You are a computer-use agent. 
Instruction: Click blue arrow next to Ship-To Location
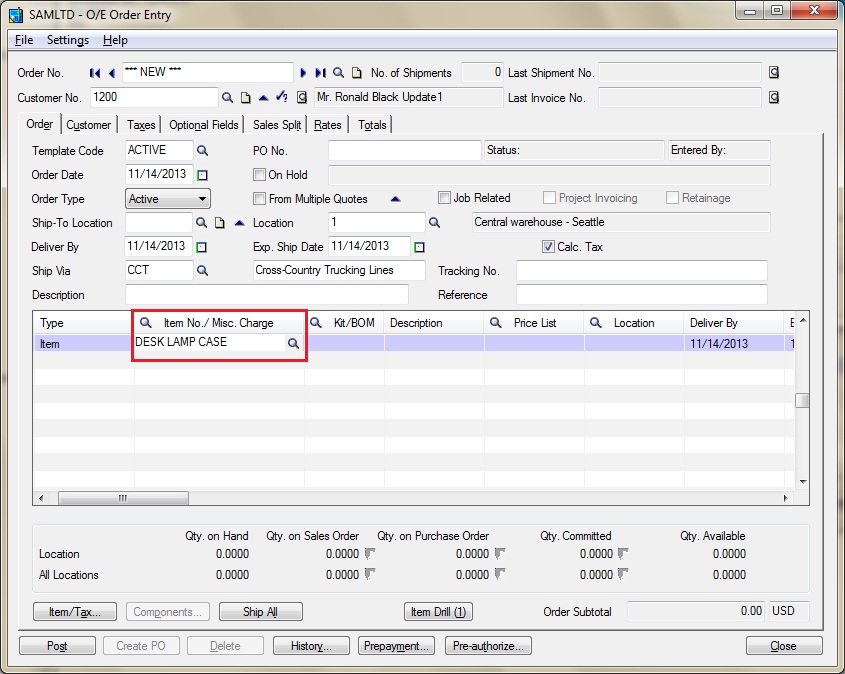tap(239, 223)
